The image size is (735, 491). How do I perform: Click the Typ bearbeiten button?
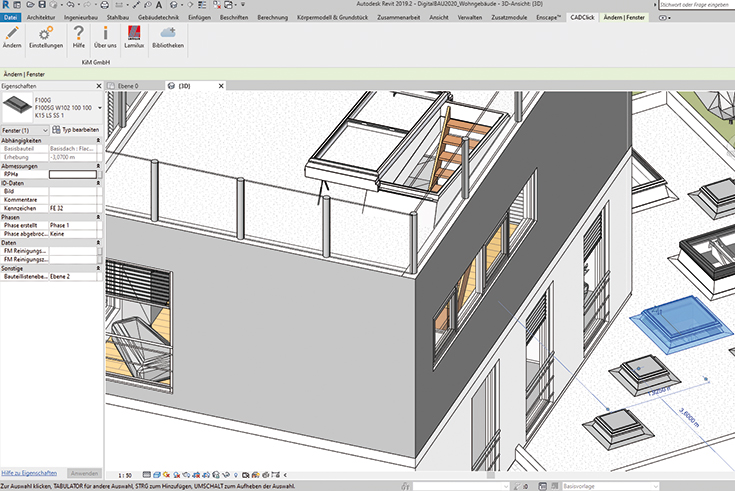[76, 130]
